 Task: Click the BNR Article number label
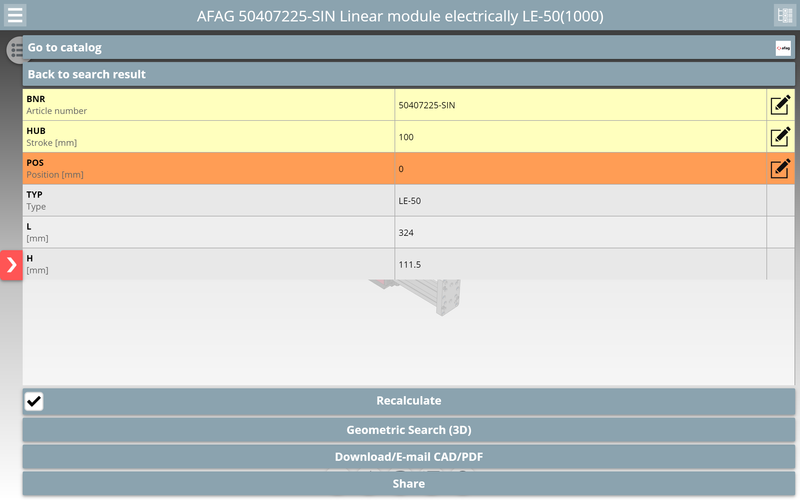pyautogui.click(x=57, y=105)
